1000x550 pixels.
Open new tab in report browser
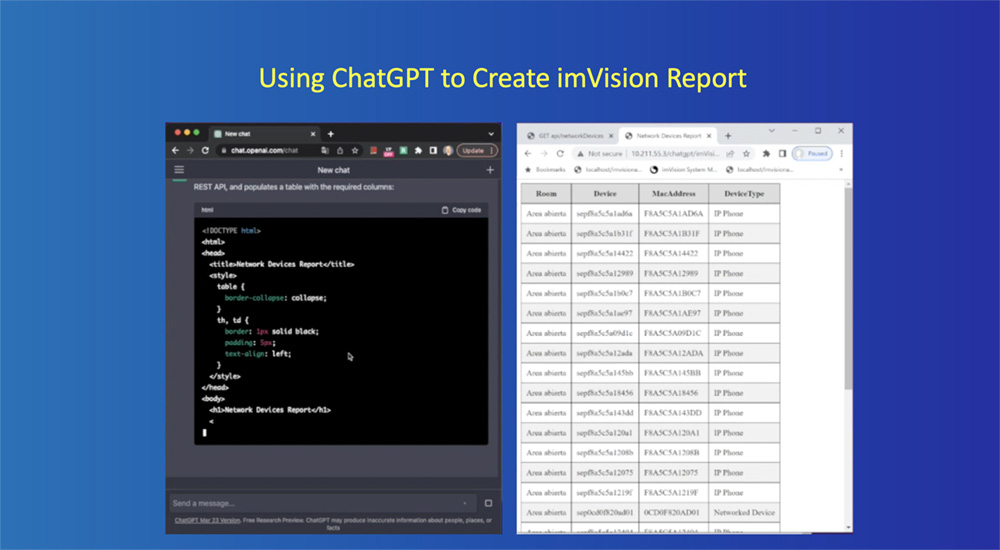click(728, 135)
